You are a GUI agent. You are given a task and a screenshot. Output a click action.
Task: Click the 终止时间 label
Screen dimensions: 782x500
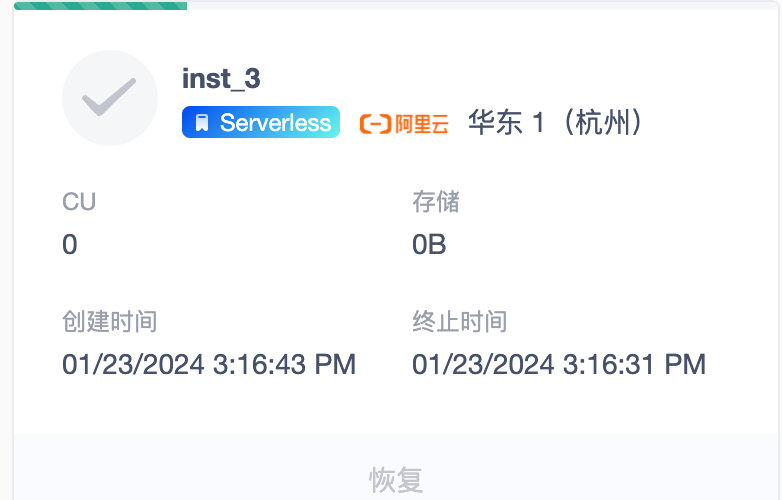[459, 322]
